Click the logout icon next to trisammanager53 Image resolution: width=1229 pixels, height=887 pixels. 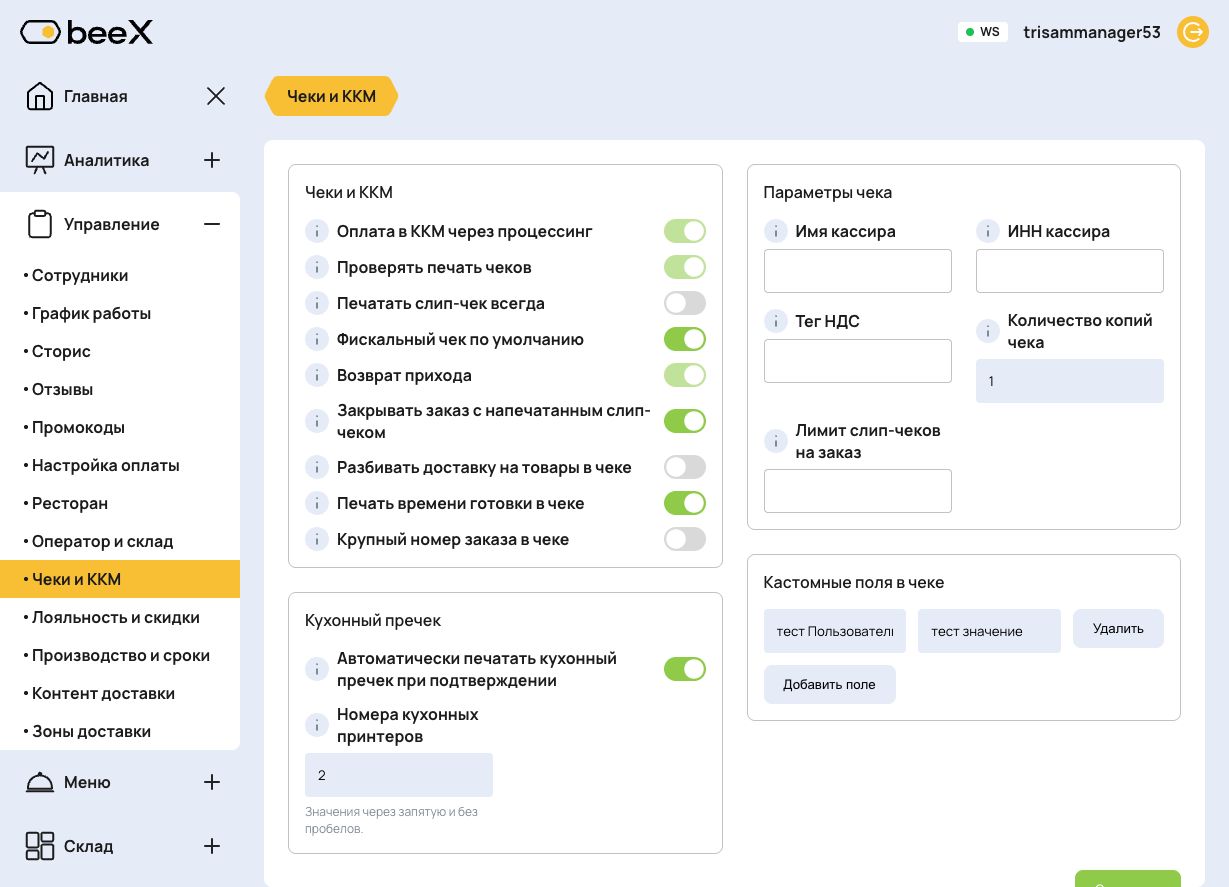tap(1192, 32)
